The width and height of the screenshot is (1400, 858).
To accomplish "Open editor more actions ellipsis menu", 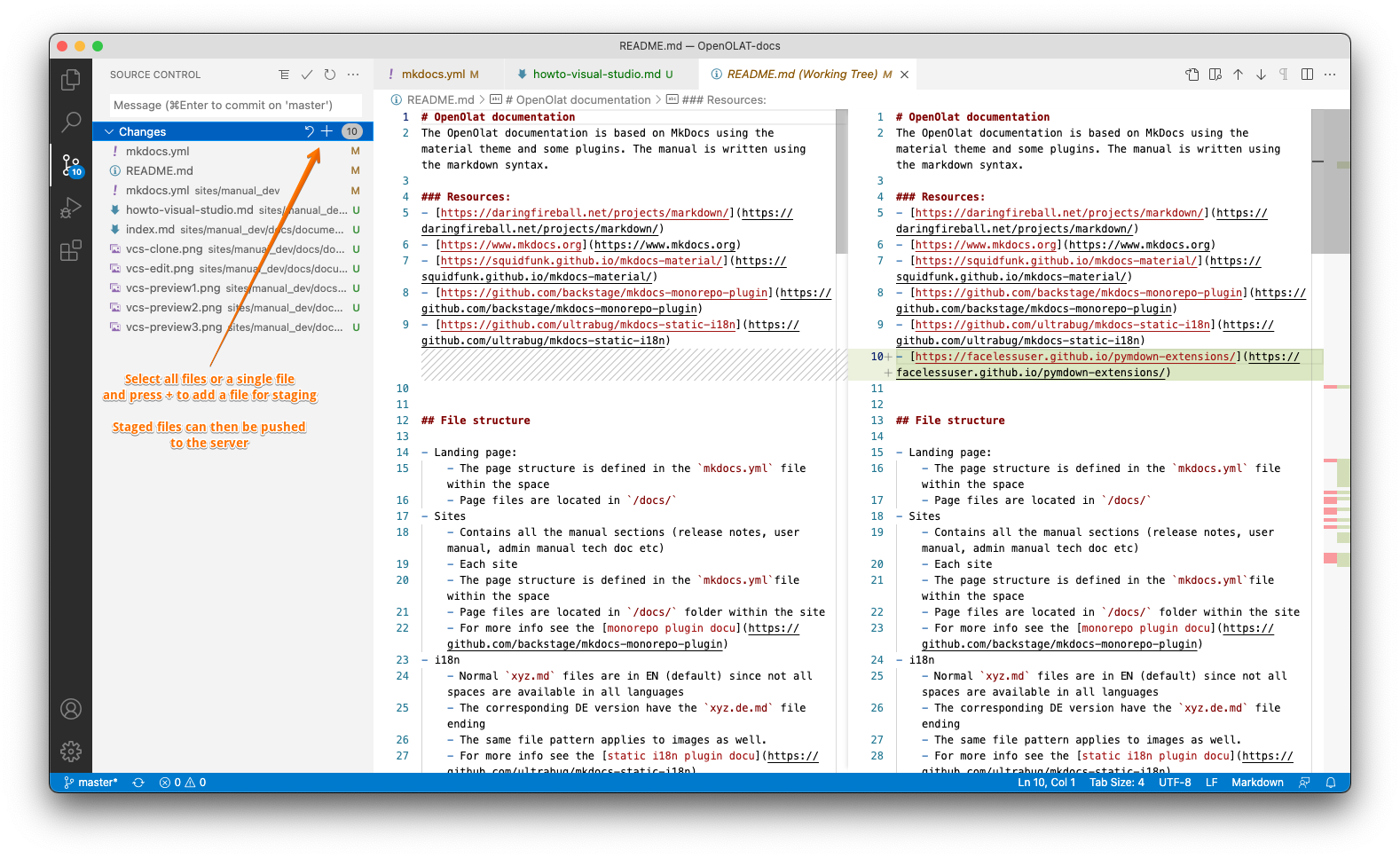I will pos(1330,75).
